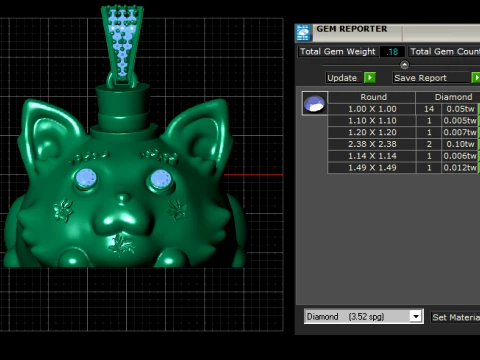The width and height of the screenshot is (480, 360).
Task: Select the 1.00 X 1.00 row
Action: pyautogui.click(x=404, y=109)
